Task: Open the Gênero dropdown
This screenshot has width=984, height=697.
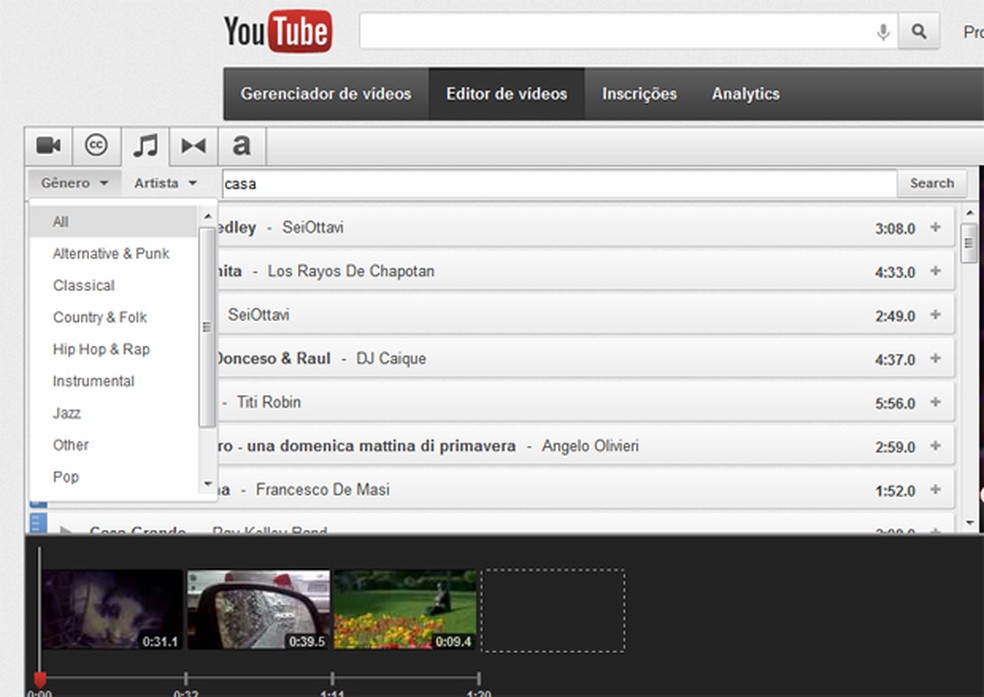Action: click(74, 183)
